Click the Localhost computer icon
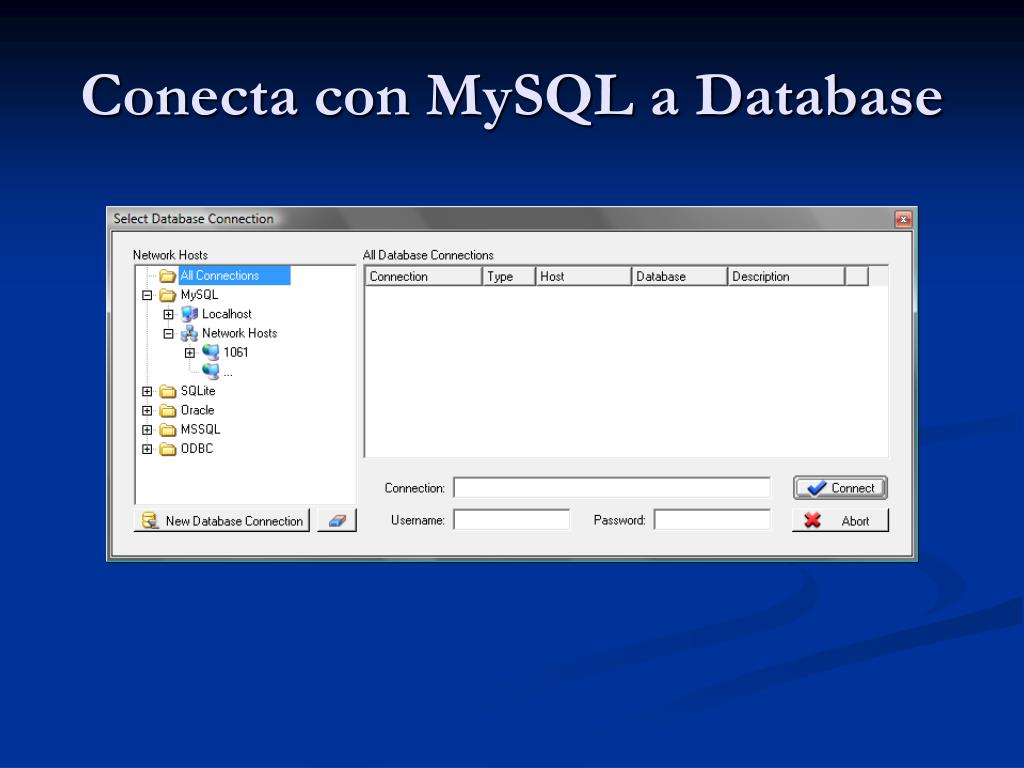This screenshot has width=1024, height=768. click(x=189, y=314)
